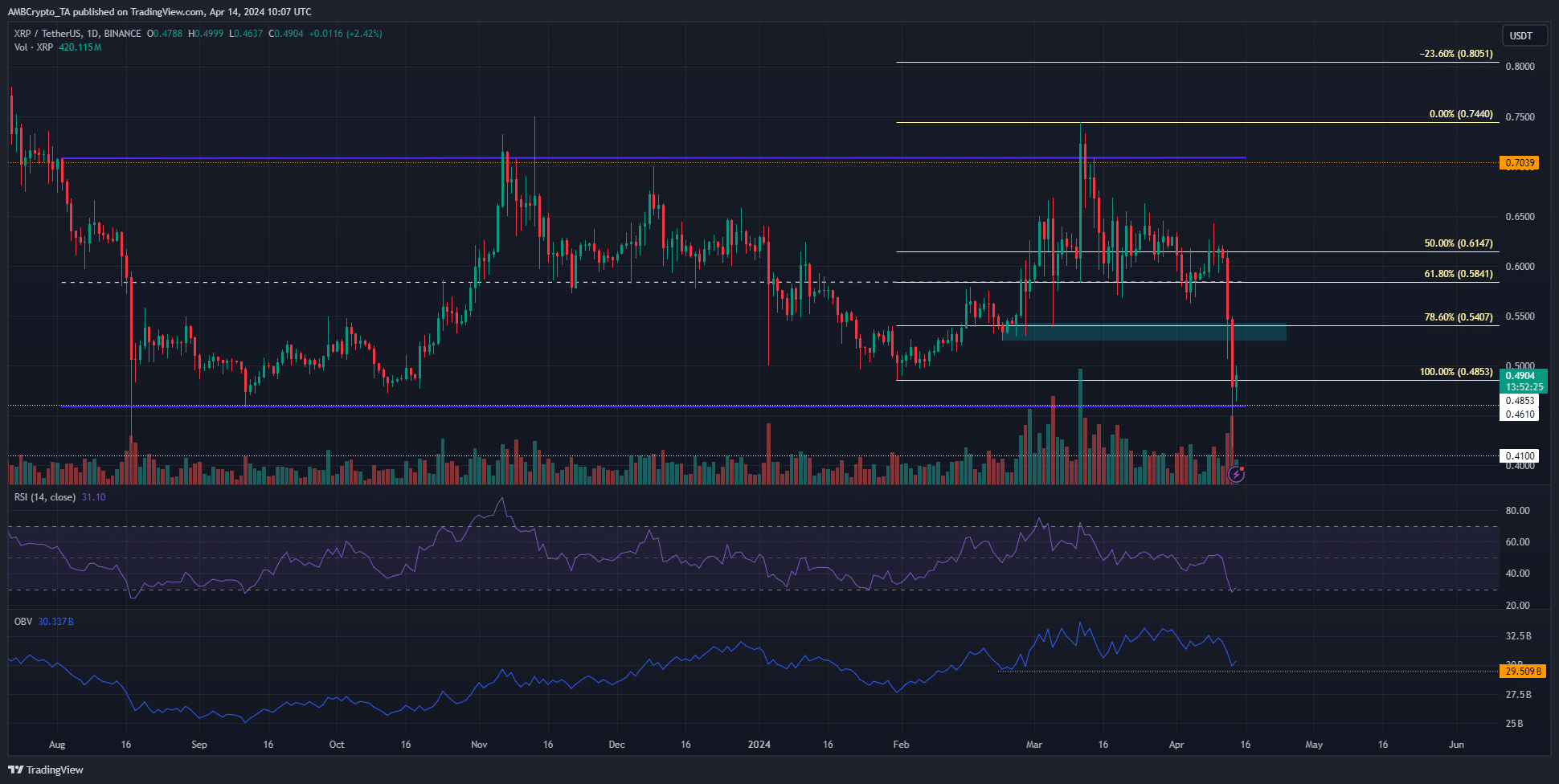Click the Dec label on time axis
This screenshot has height=784, width=1559.
616,745
